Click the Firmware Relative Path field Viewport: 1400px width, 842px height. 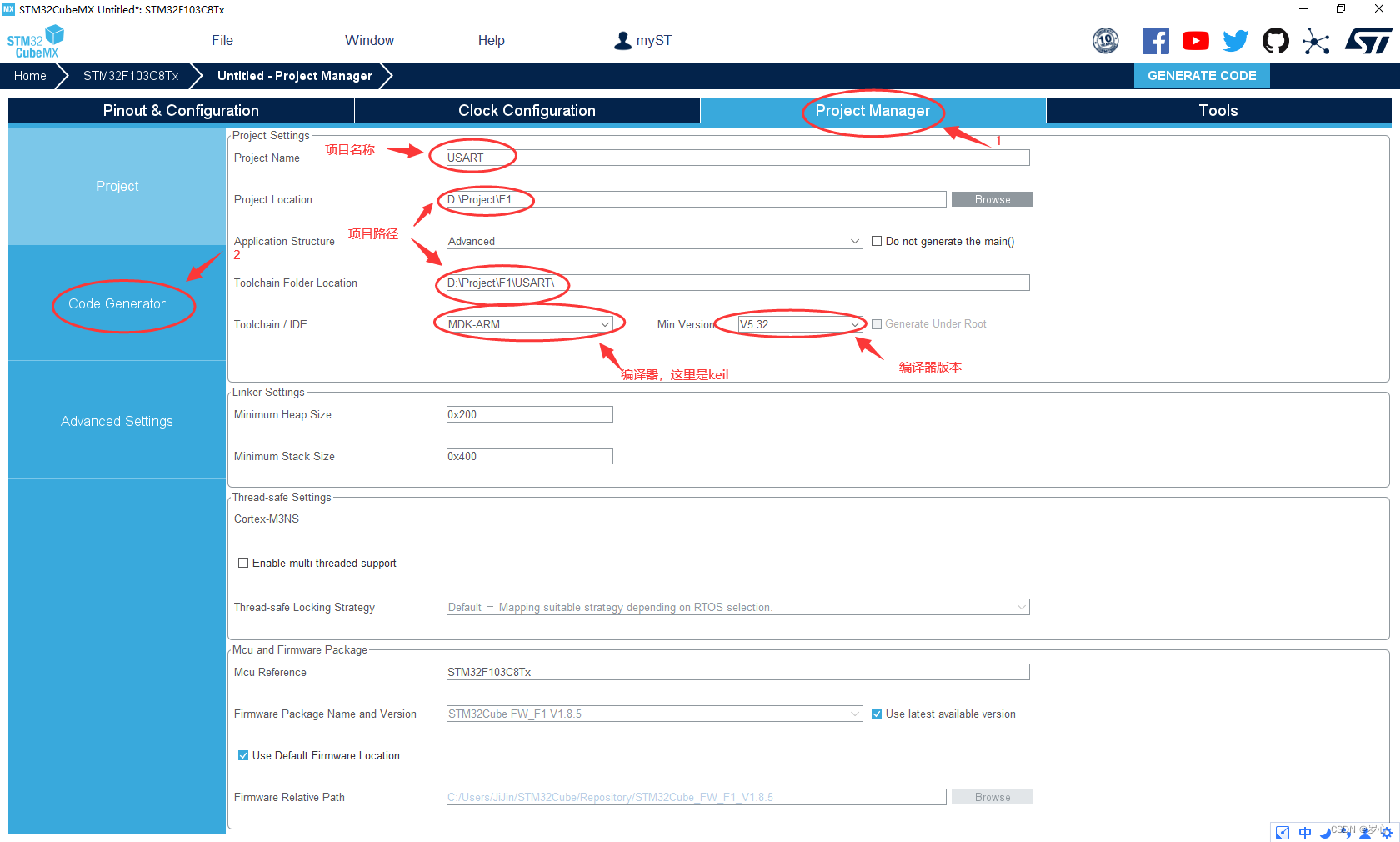pos(696,797)
